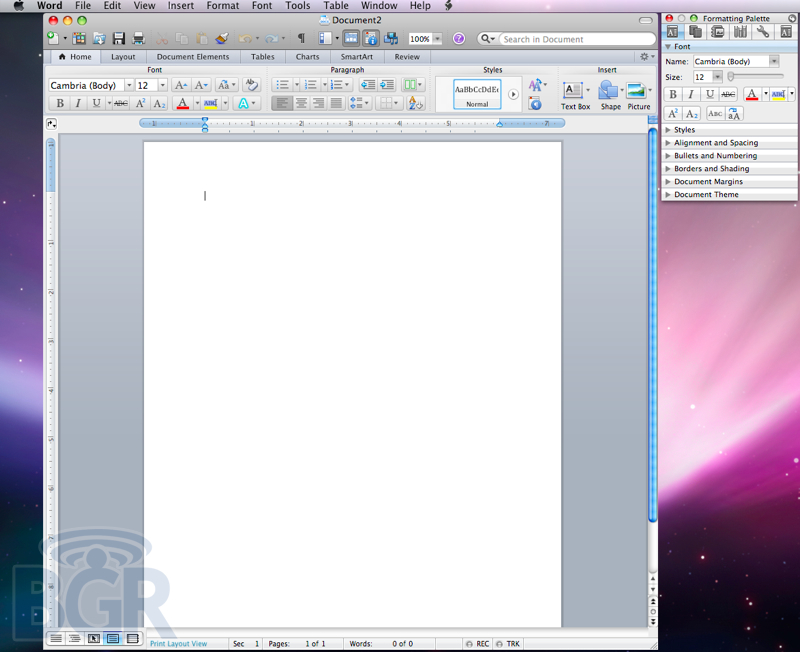Center align text using the ribbon
Image resolution: width=800 pixels, height=652 pixels.
click(301, 103)
